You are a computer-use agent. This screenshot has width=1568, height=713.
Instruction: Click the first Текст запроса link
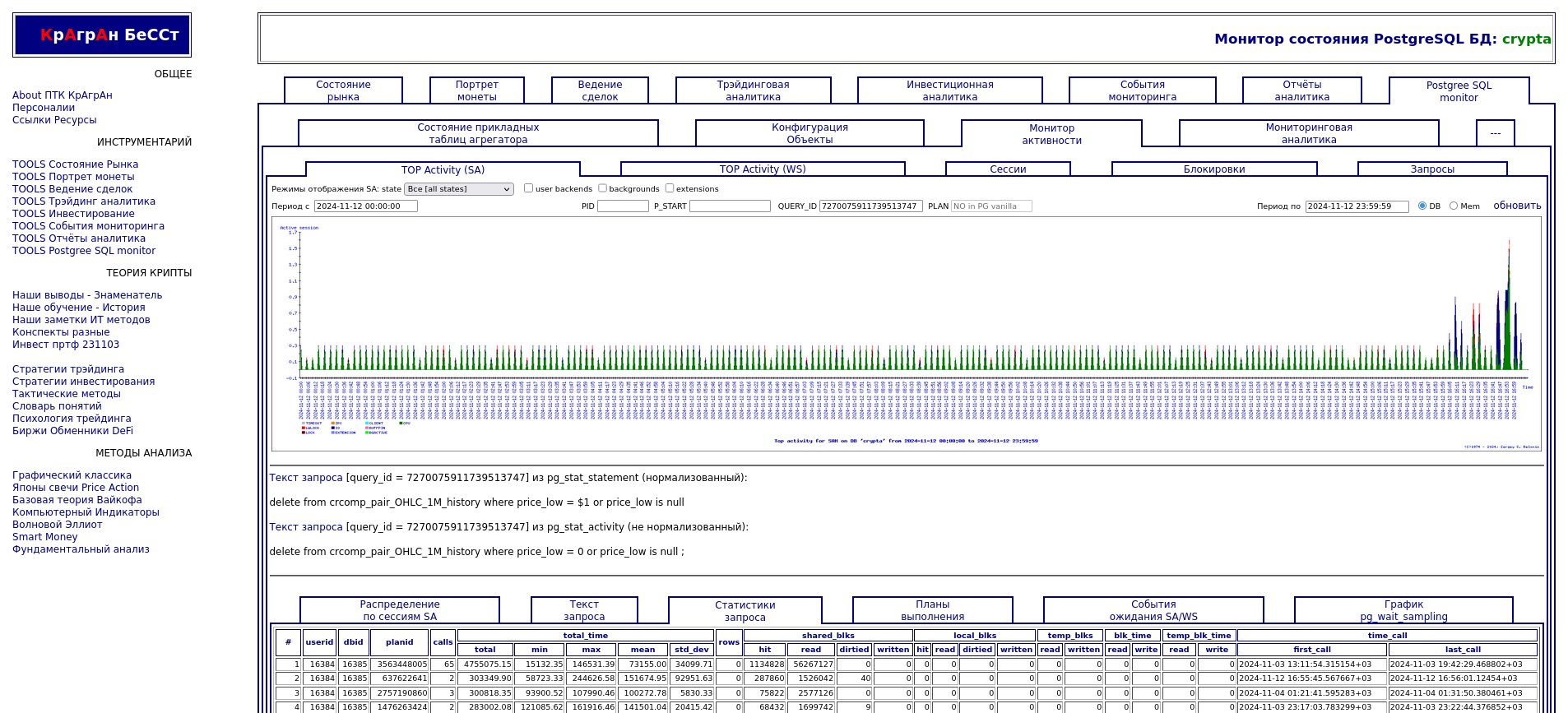pos(306,478)
